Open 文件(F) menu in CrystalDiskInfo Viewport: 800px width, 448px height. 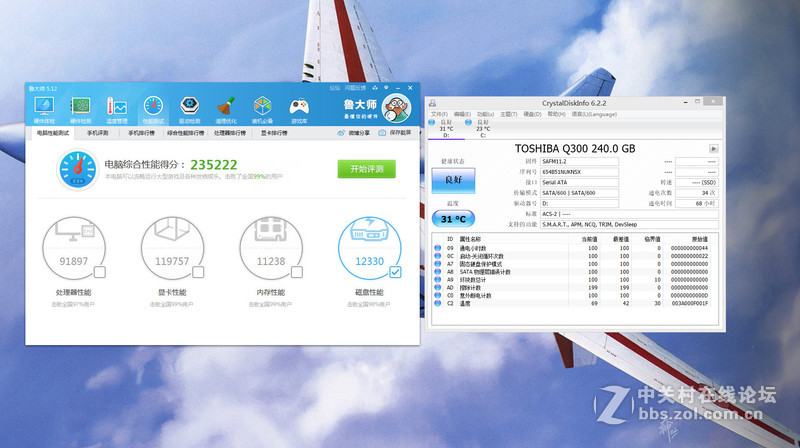(439, 114)
